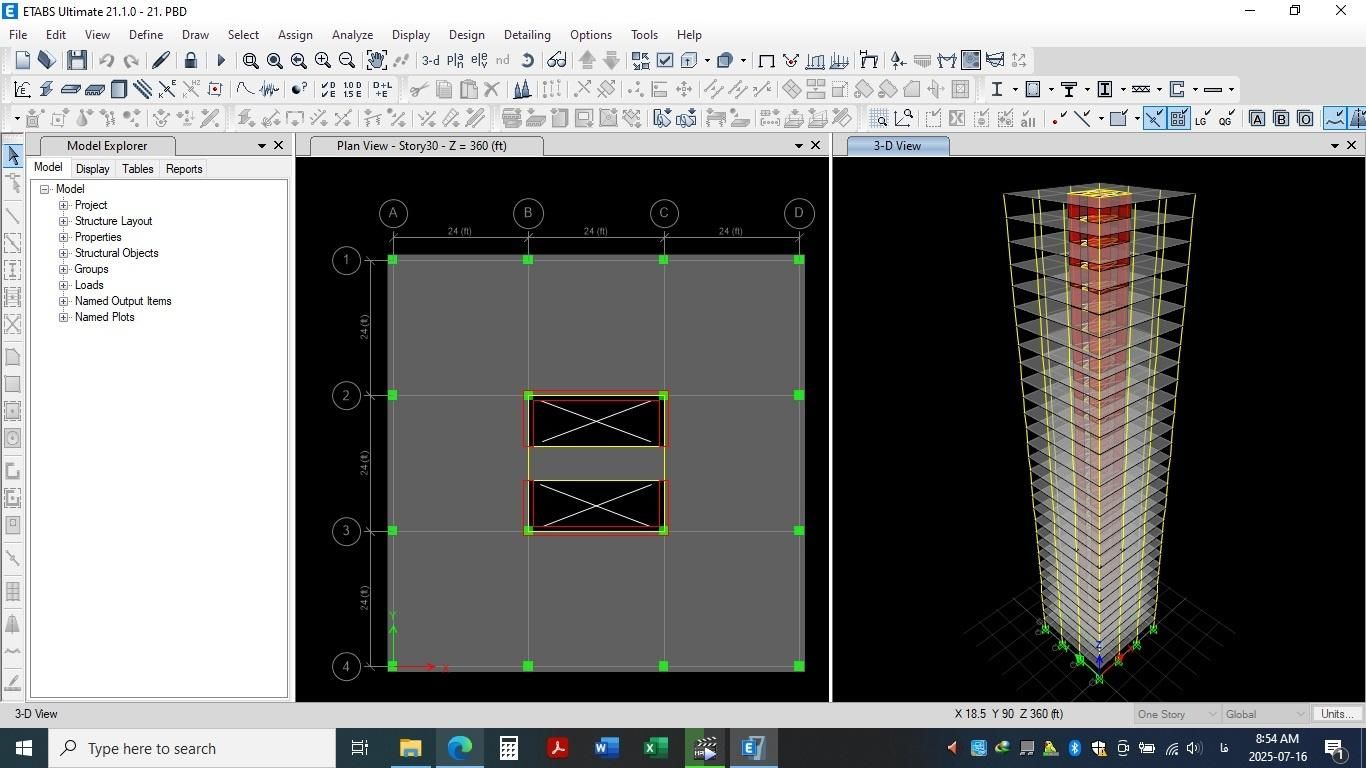Toggle the O text display button
Image resolution: width=1366 pixels, height=768 pixels.
point(1305,118)
